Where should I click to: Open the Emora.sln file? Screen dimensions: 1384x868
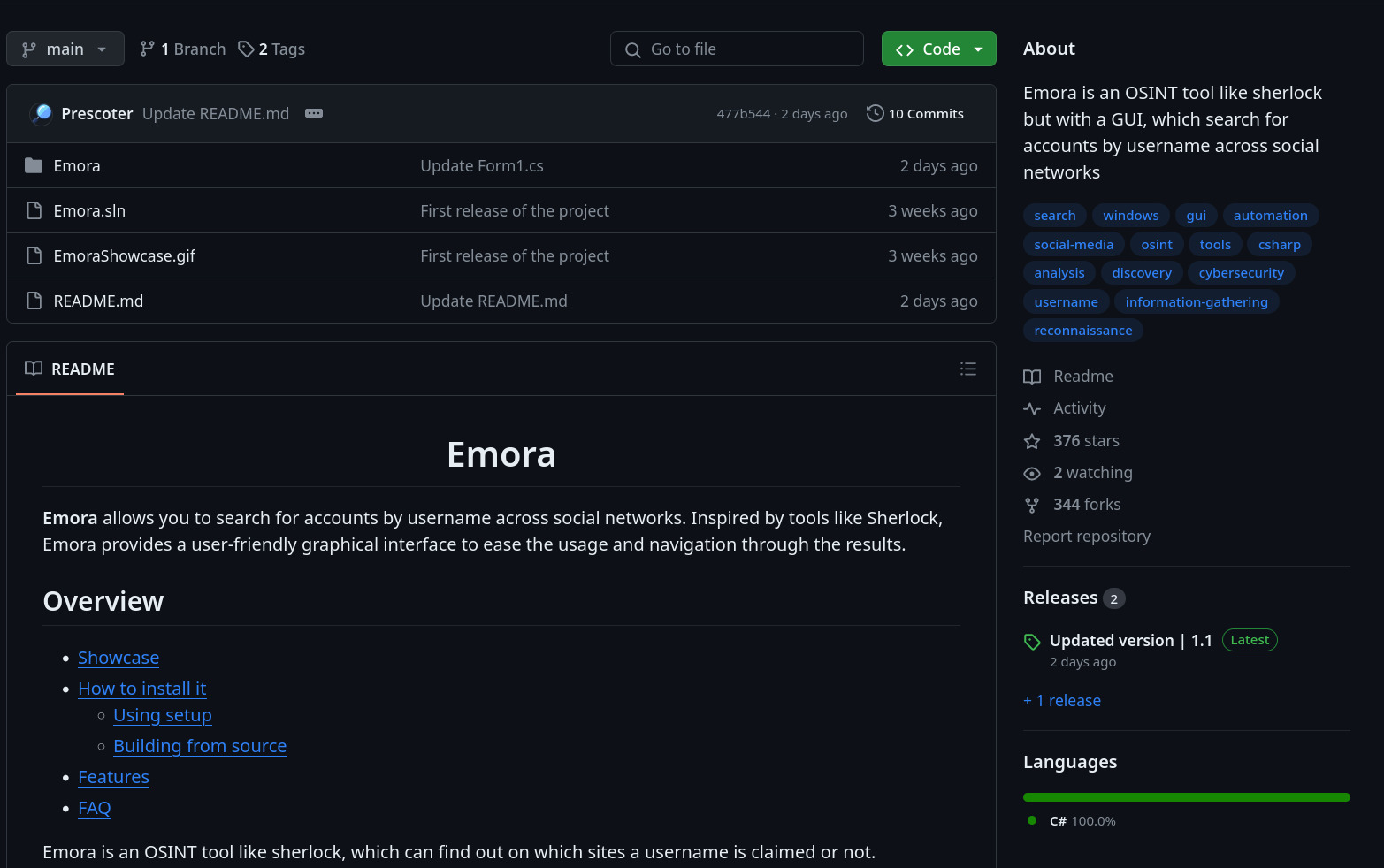pos(89,210)
